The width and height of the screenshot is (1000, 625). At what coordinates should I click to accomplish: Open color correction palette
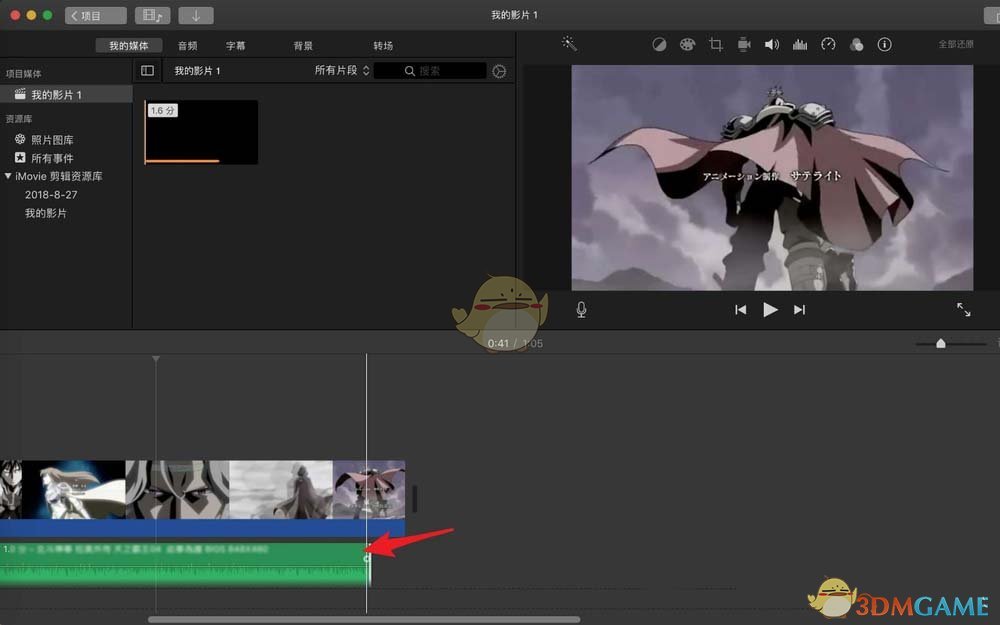[687, 44]
